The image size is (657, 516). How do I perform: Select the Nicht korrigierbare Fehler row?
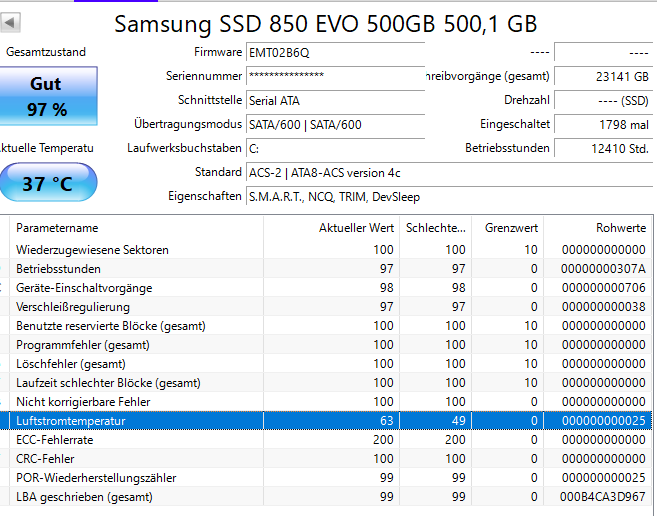(326, 402)
